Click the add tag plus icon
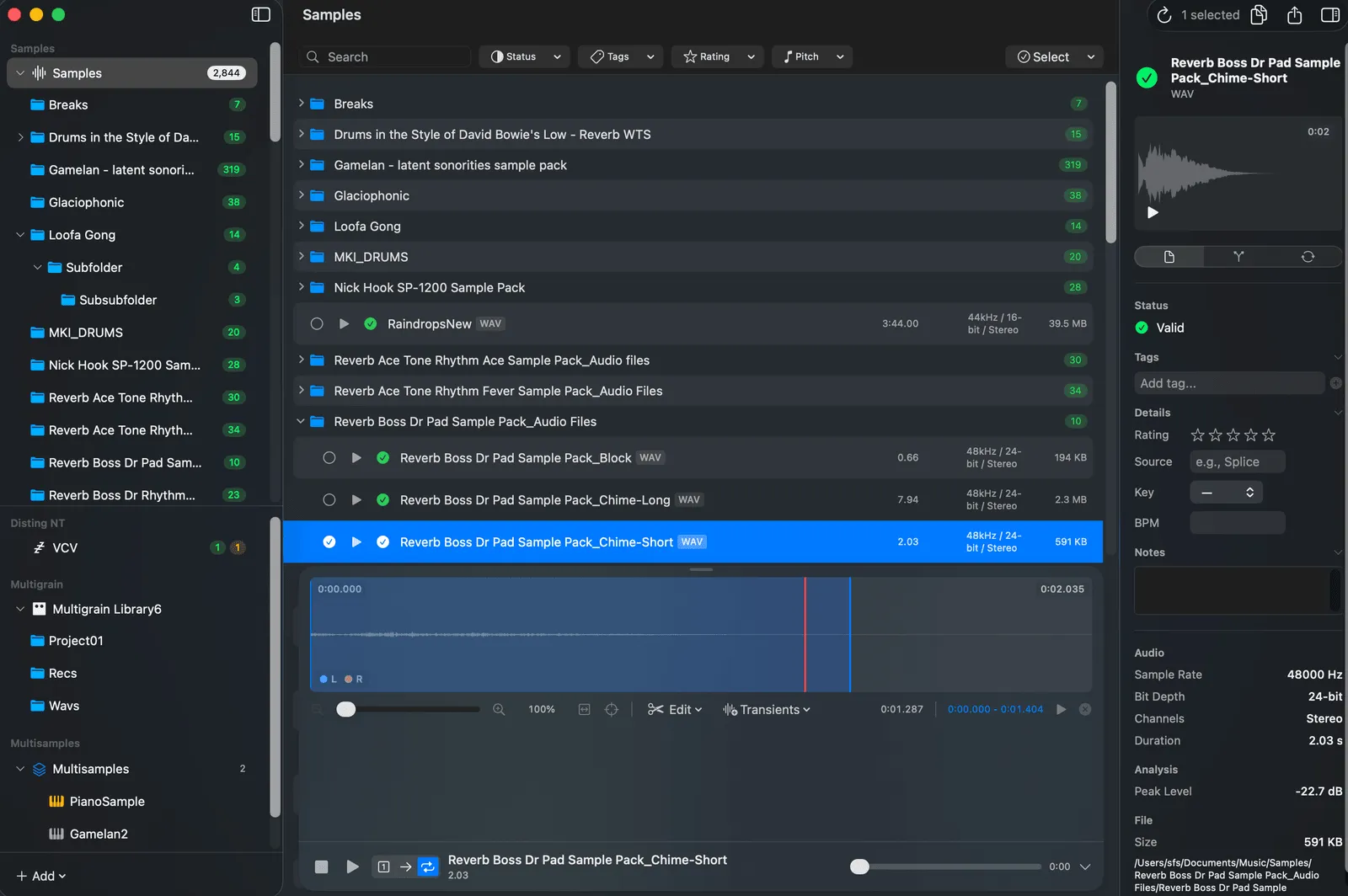Viewport: 1348px width, 896px height. (x=1335, y=383)
